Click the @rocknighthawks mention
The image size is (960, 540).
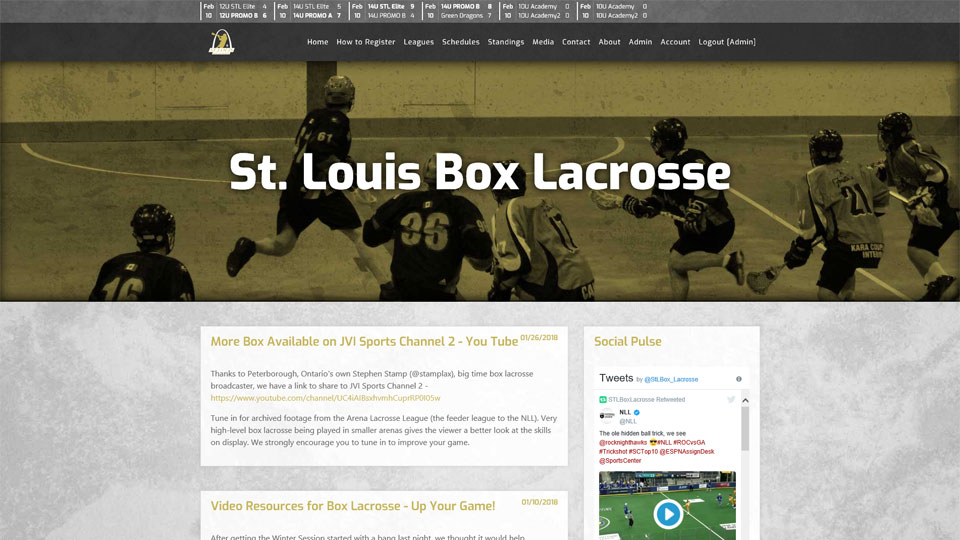pyautogui.click(x=623, y=442)
